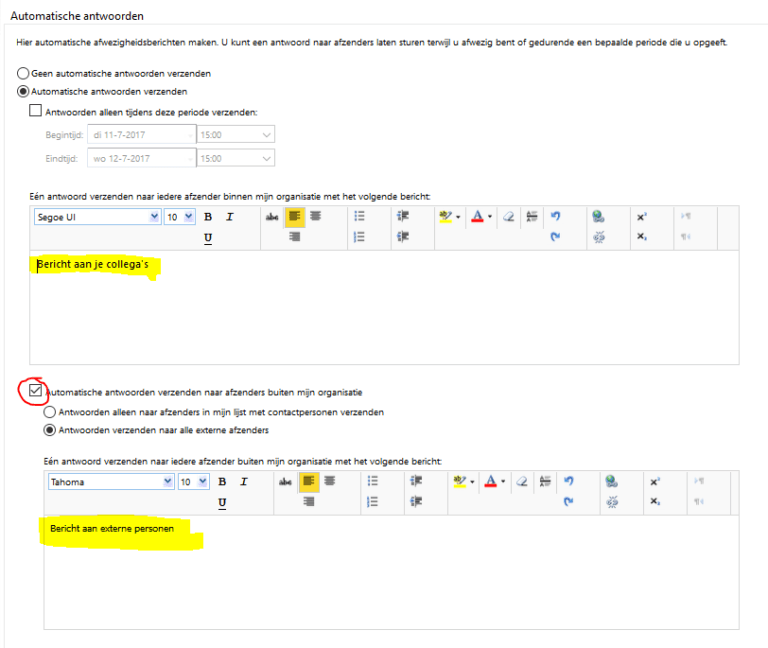Undo in the internal message toolbar
The width and height of the screenshot is (768, 648).
coord(555,216)
